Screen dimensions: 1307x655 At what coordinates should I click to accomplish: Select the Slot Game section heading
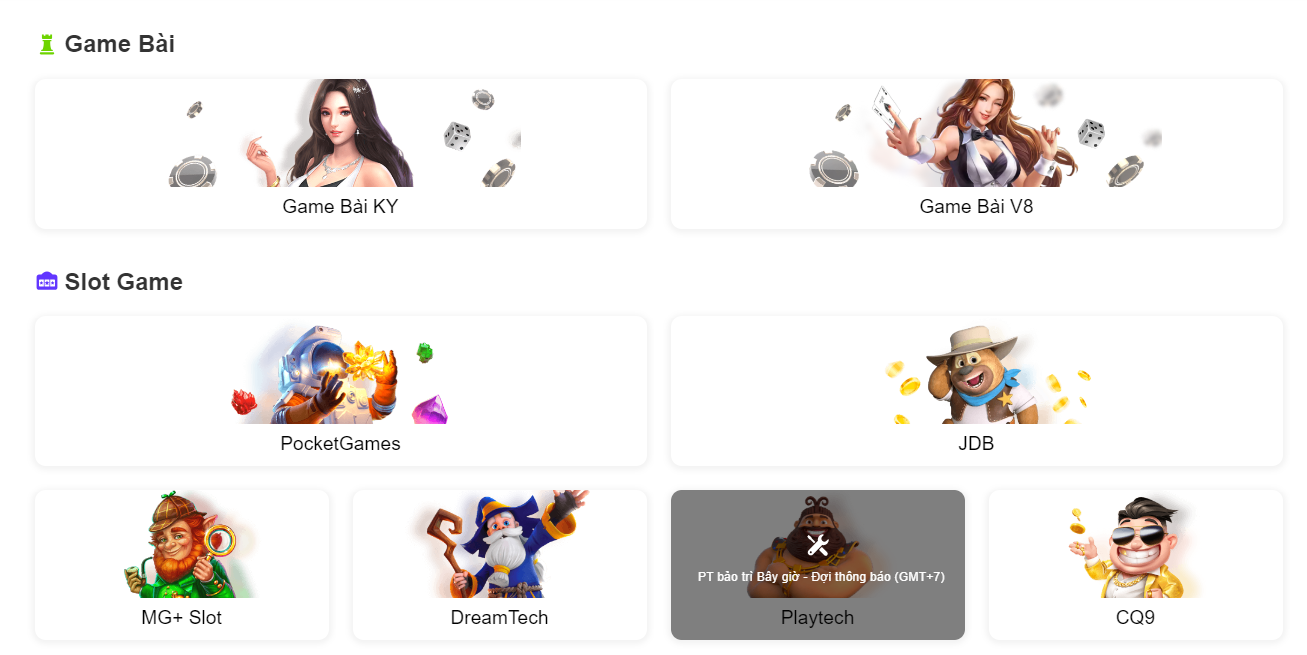124,282
